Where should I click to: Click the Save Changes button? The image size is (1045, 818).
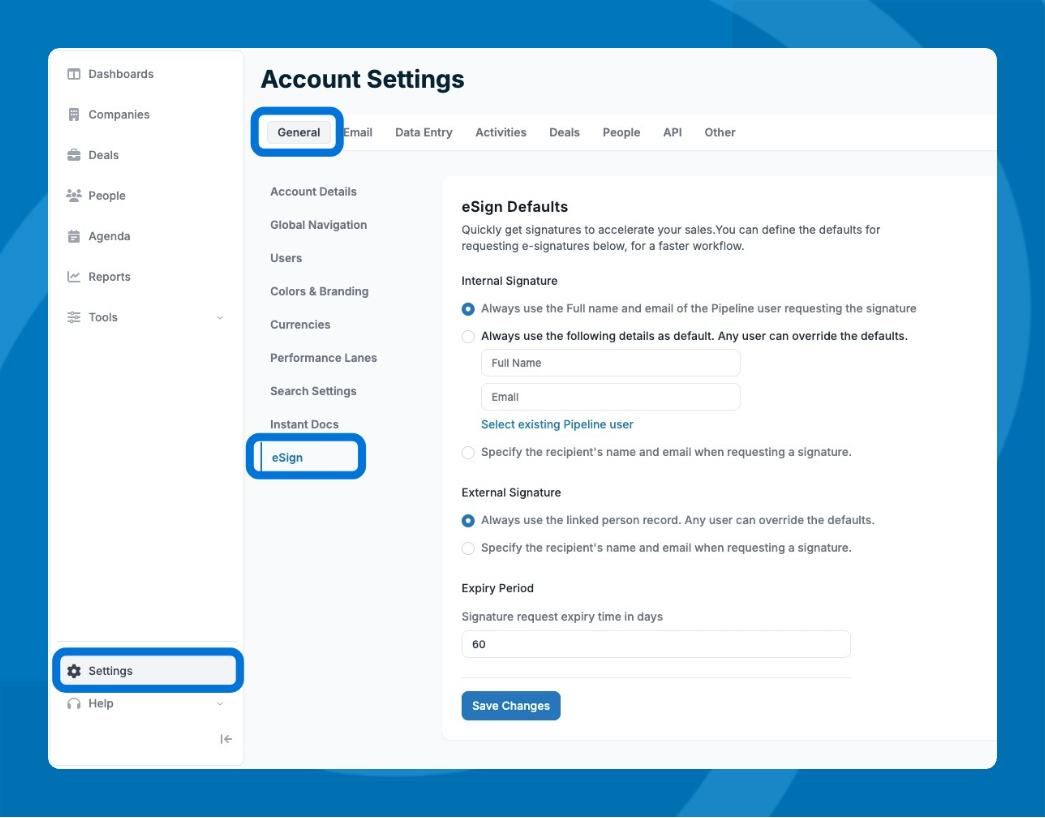click(511, 706)
